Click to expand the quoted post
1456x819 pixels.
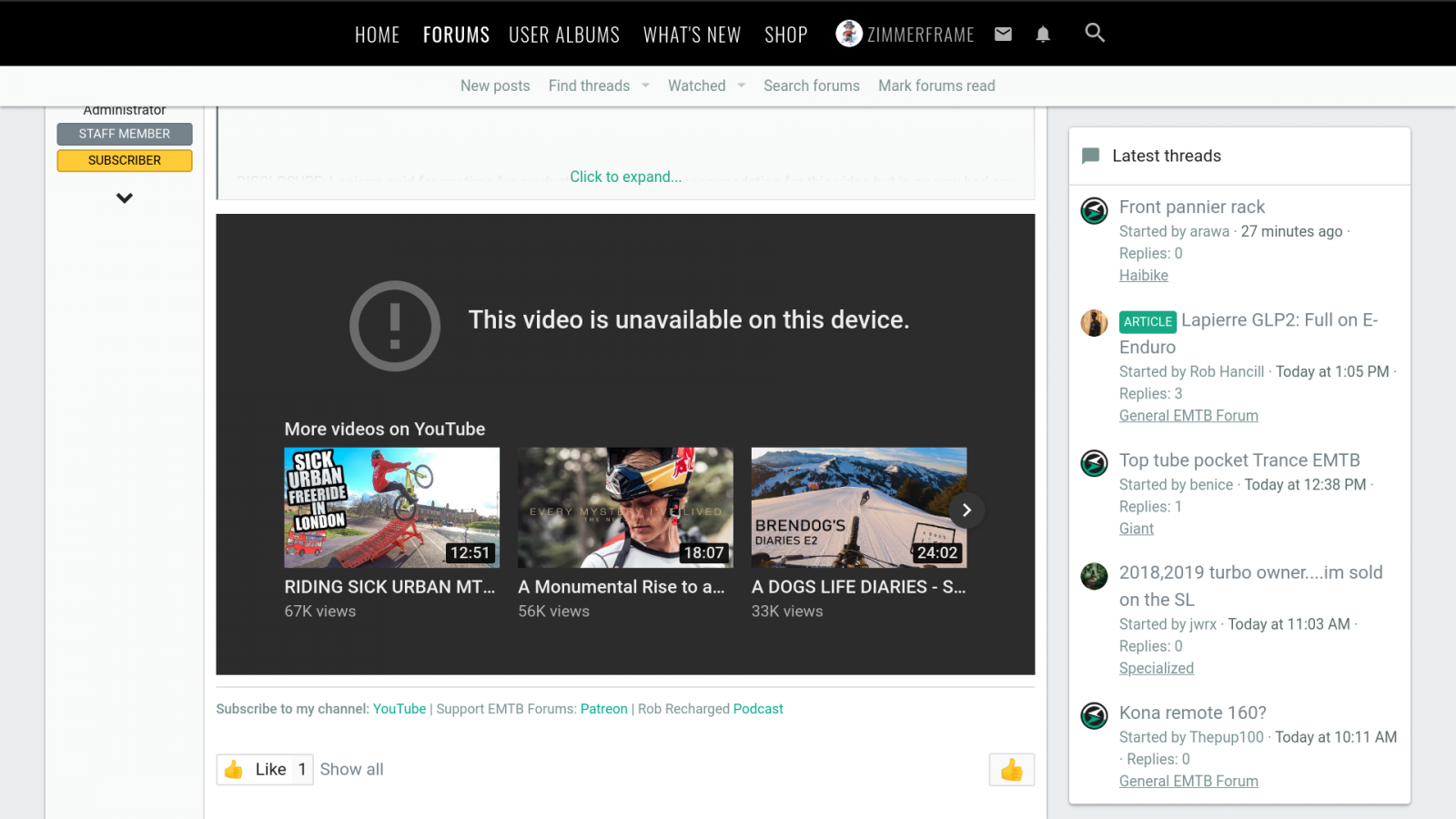pyautogui.click(x=625, y=177)
